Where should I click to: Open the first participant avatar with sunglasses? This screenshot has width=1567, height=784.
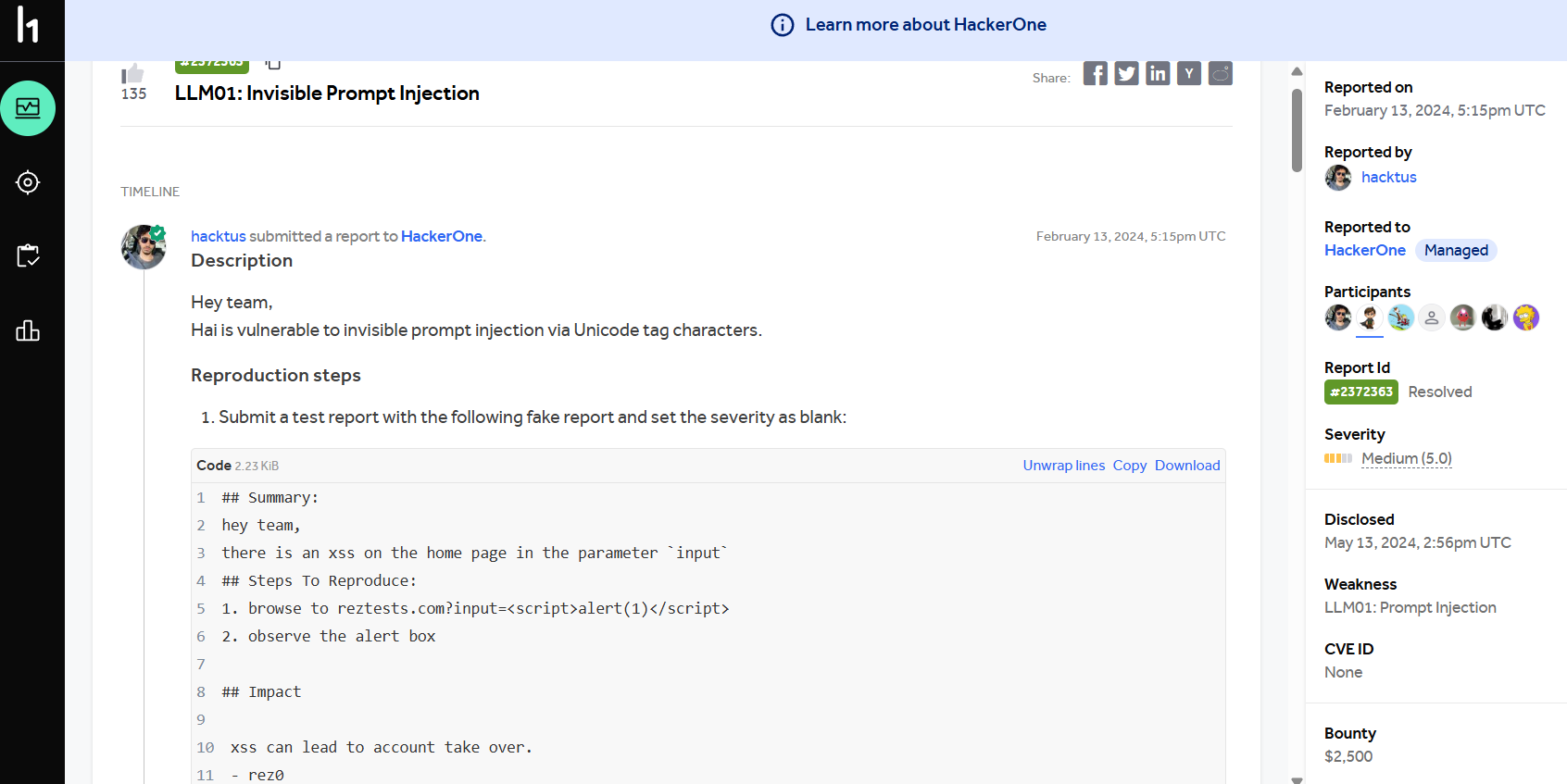pos(1338,317)
